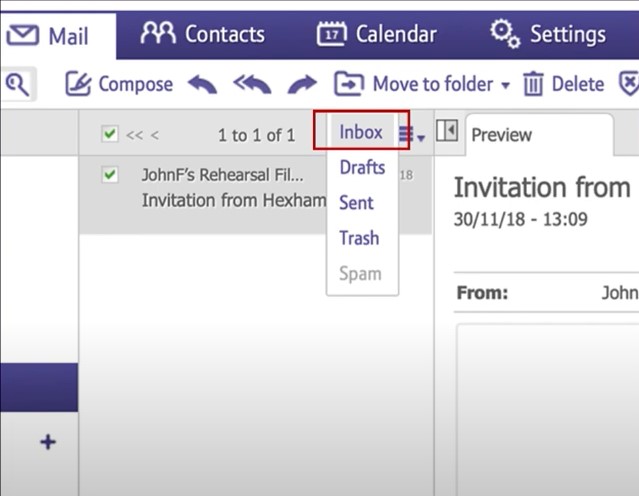Open the Settings tab
The width and height of the screenshot is (639, 496).
pyautogui.click(x=548, y=34)
